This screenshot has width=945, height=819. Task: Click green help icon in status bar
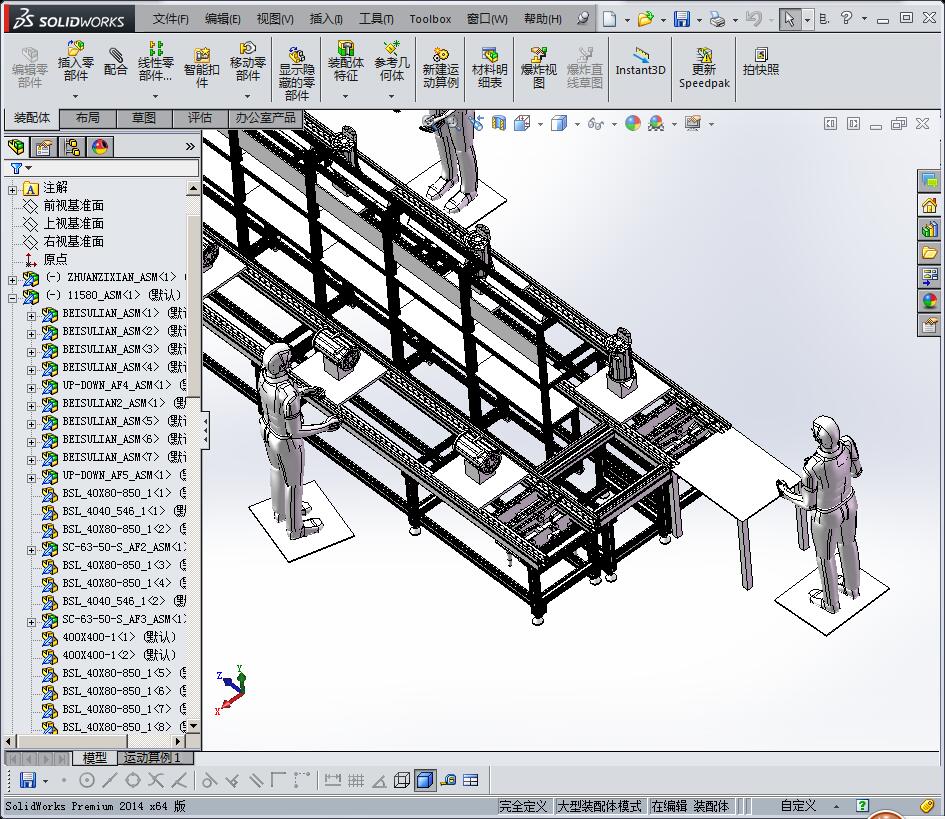(862, 806)
